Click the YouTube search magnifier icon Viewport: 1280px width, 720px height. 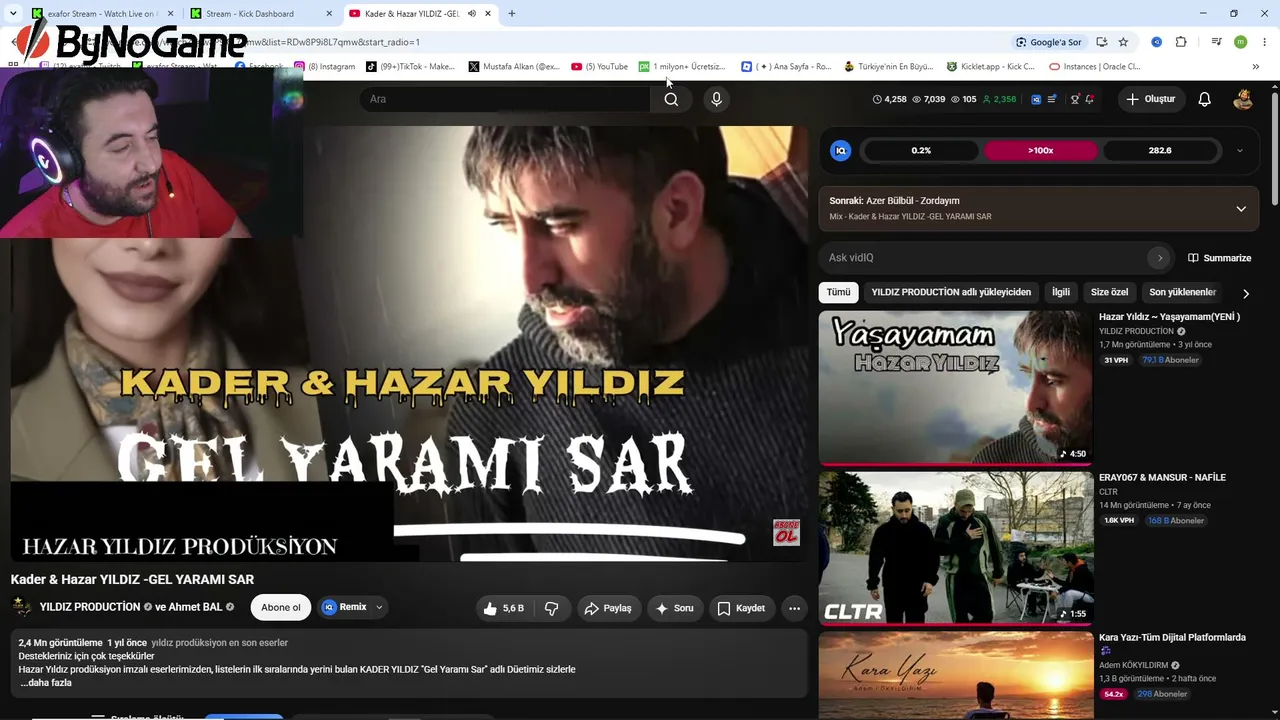[x=671, y=99]
